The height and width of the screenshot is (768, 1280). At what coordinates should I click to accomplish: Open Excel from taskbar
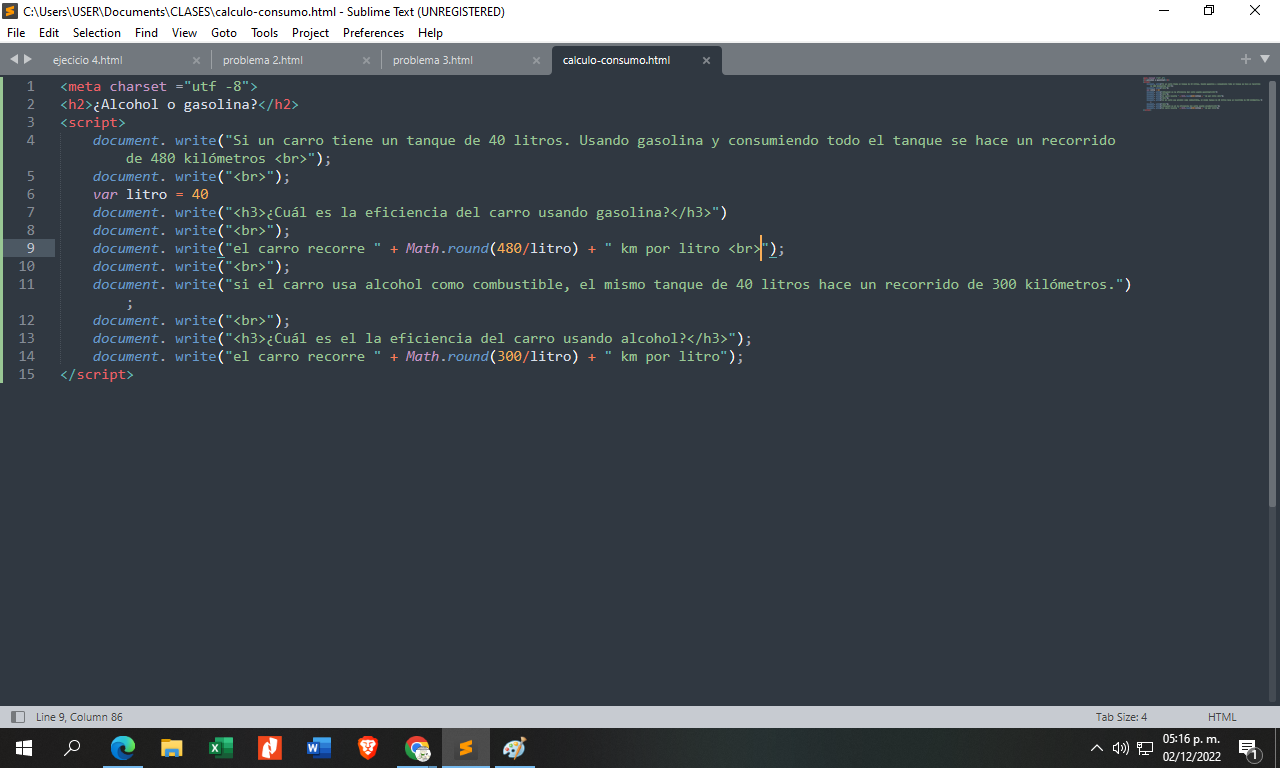[x=221, y=748]
